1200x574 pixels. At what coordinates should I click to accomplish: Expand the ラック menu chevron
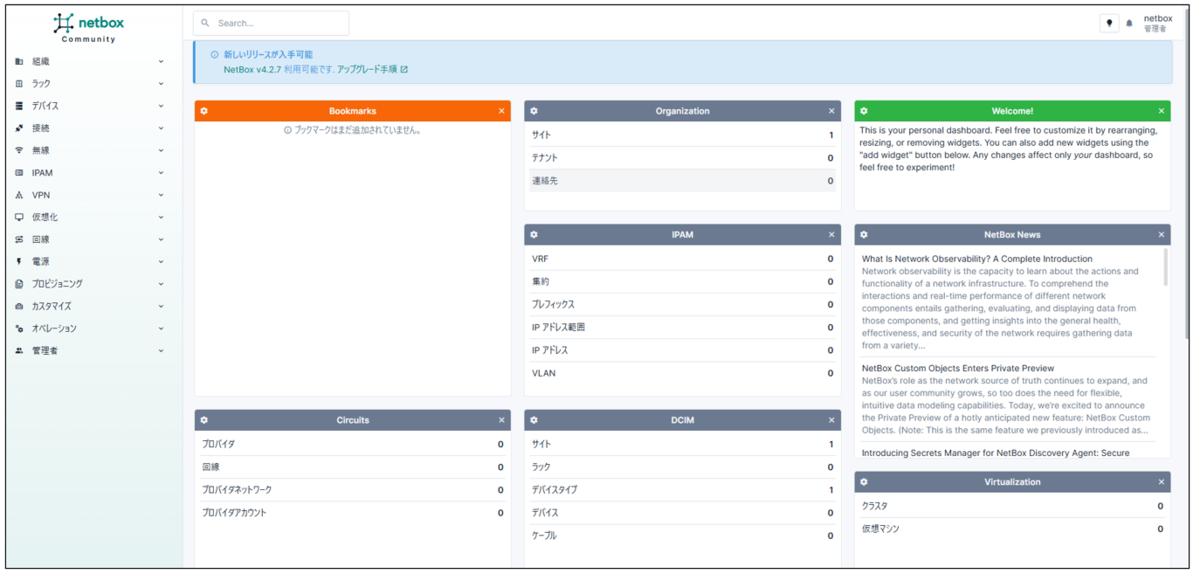pos(161,84)
